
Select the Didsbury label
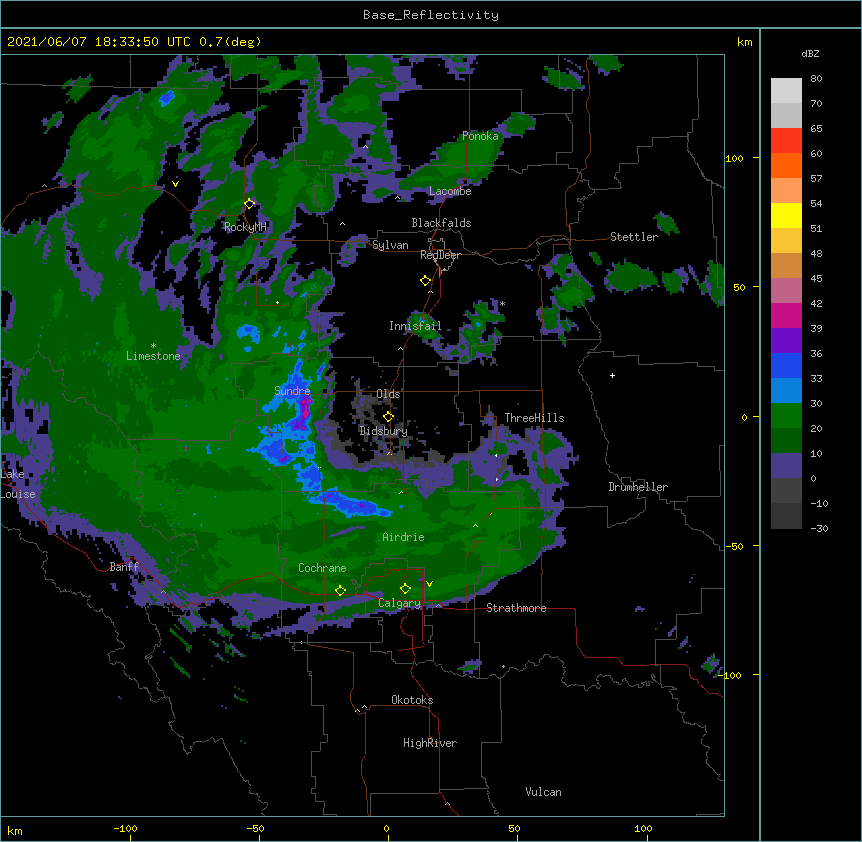[384, 431]
